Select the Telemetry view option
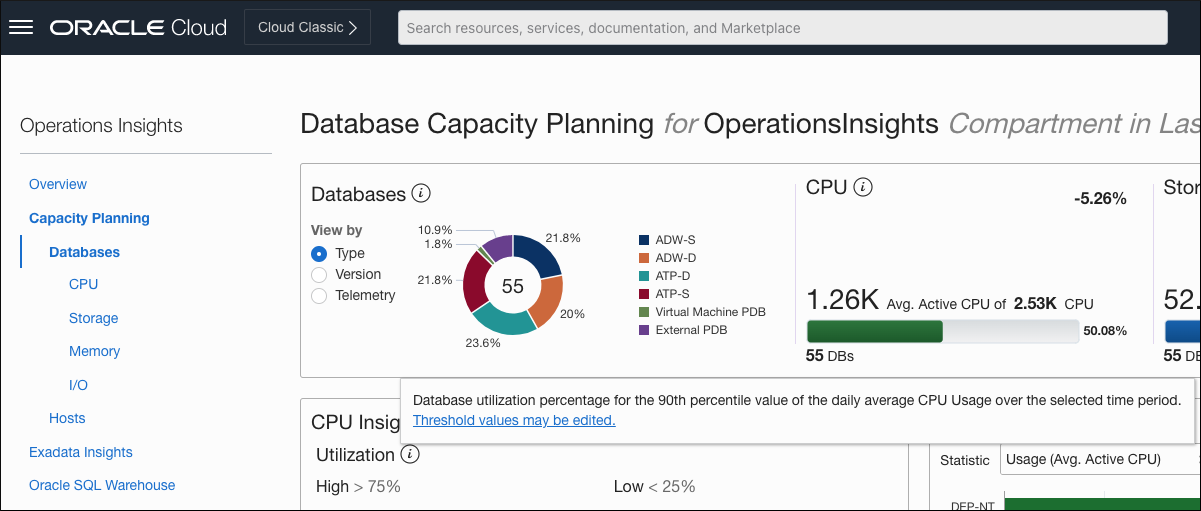 pos(320,295)
